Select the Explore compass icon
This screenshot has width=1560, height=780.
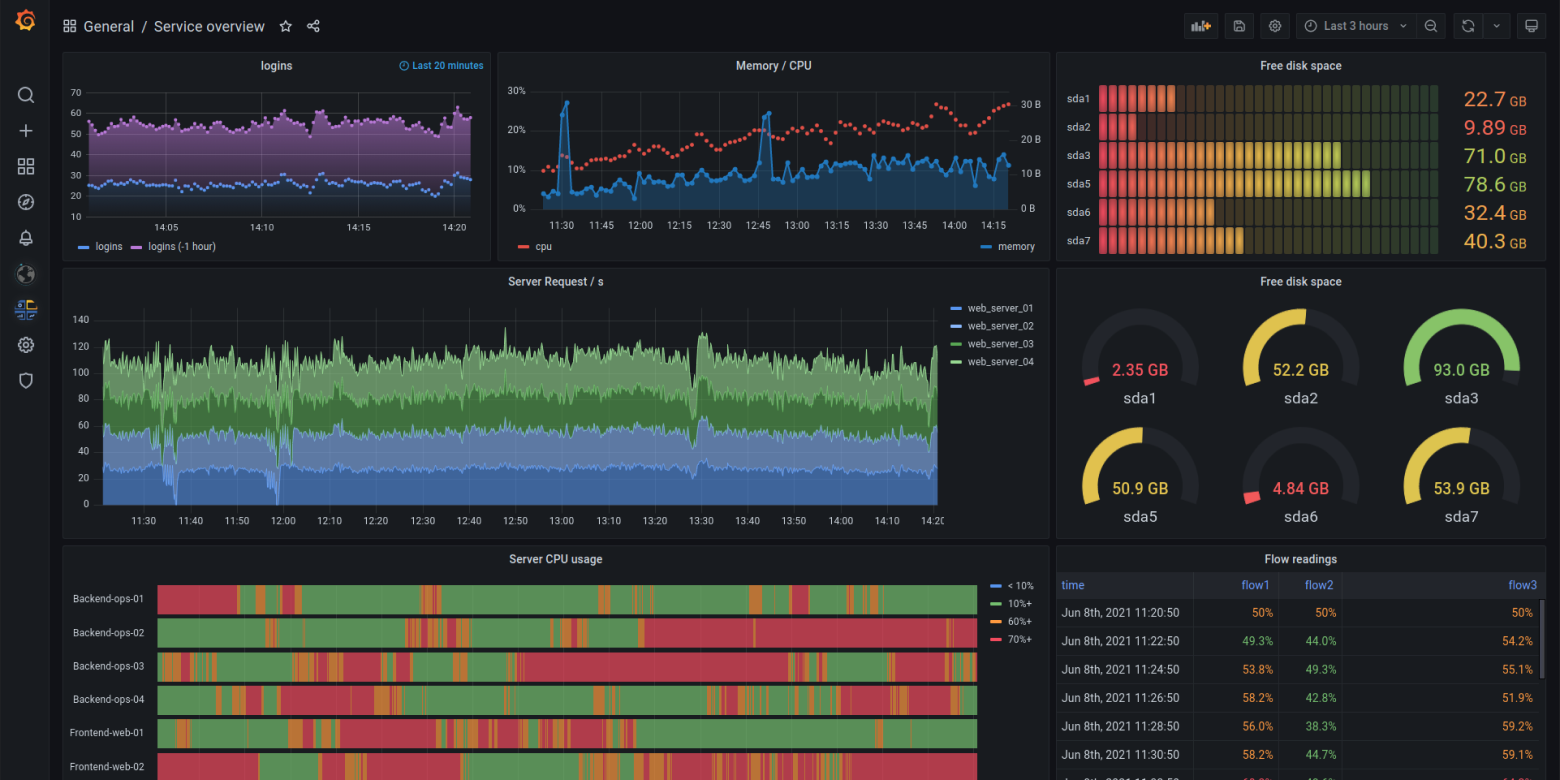[26, 201]
